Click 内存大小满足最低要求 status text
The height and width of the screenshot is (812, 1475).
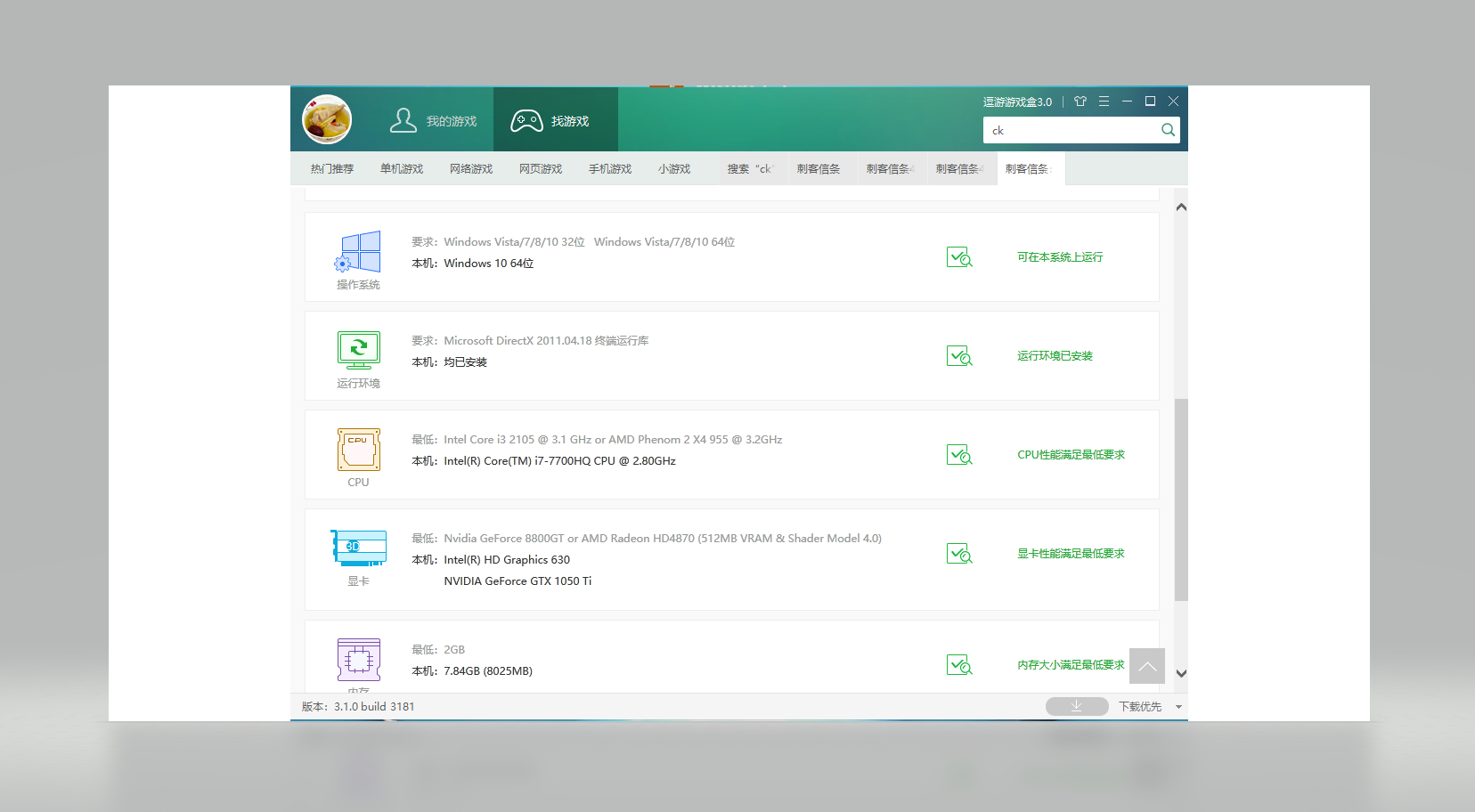tap(1071, 665)
